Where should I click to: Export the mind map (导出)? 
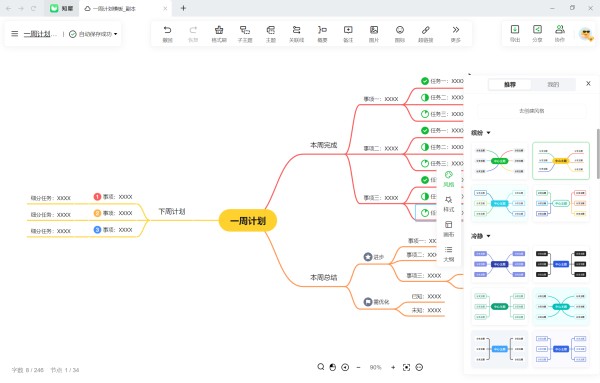click(515, 33)
